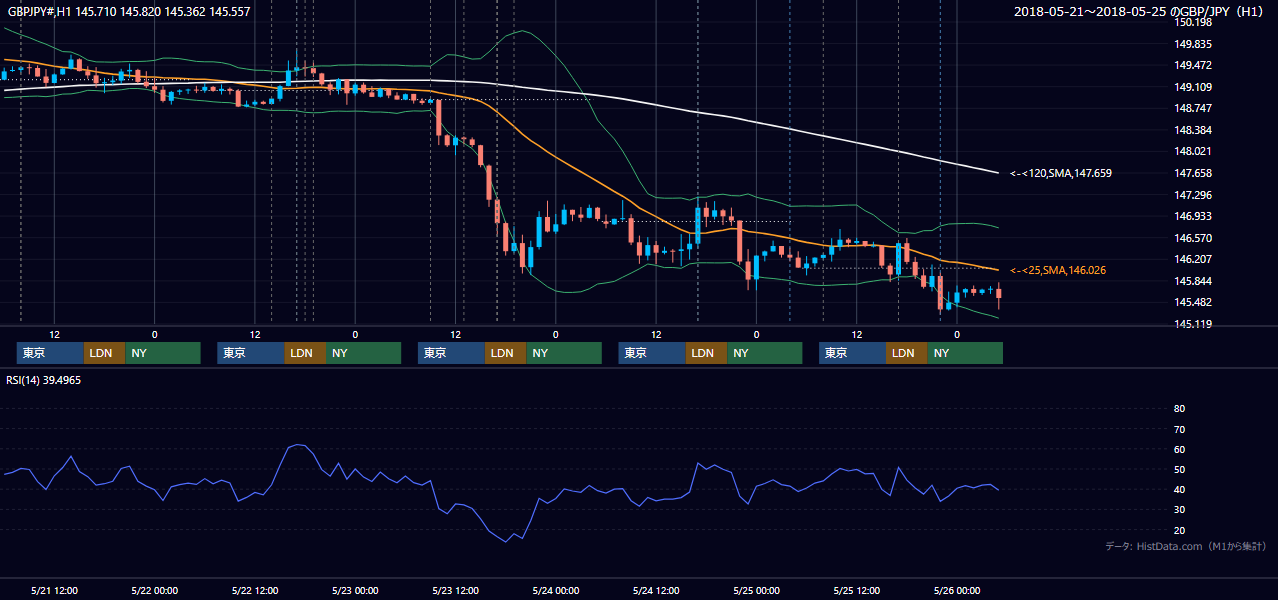The height and width of the screenshot is (600, 1278).
Task: Click the first 東京 session block
Action: (50, 353)
